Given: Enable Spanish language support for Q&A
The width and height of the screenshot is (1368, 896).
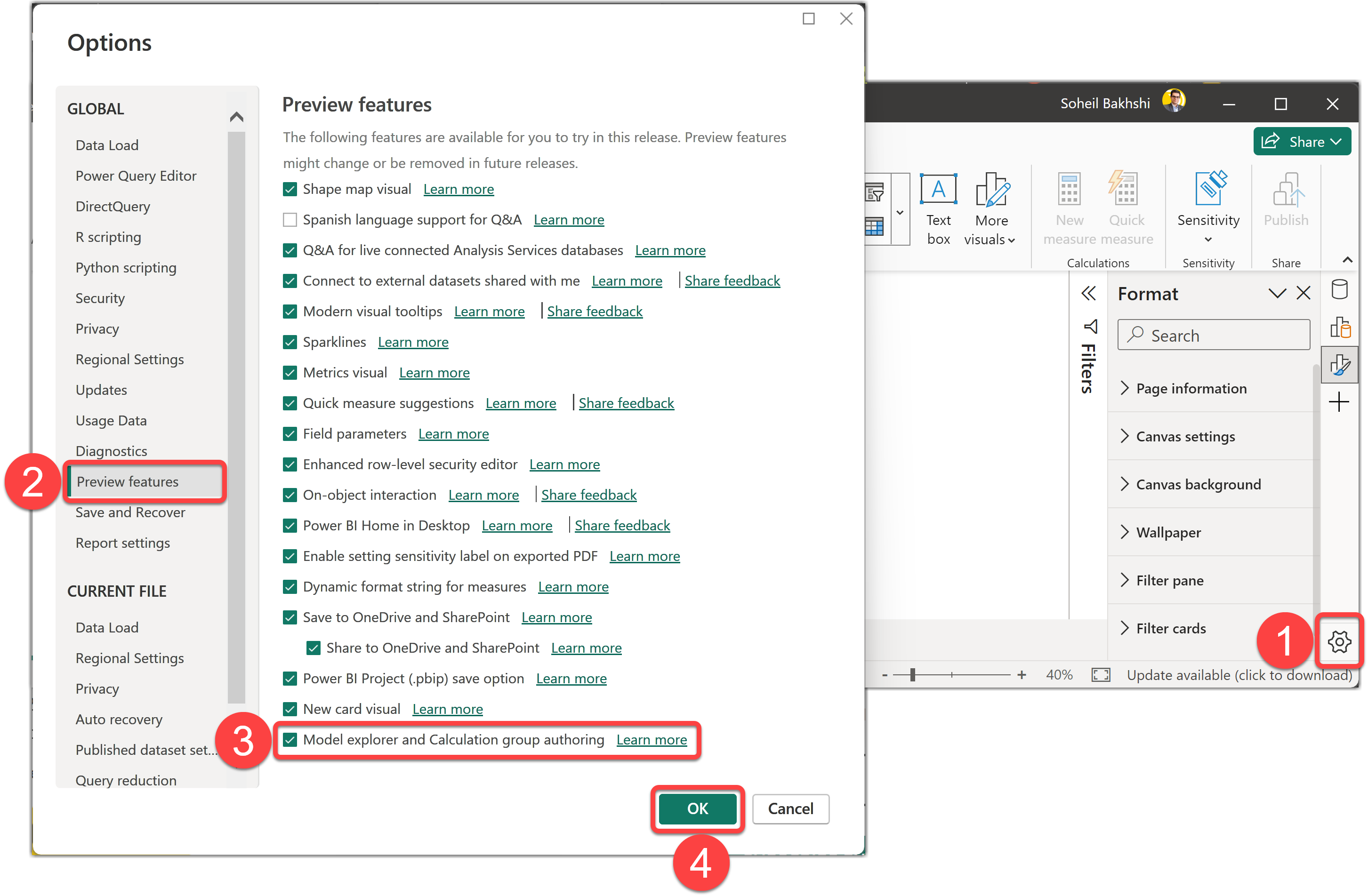Looking at the screenshot, I should tap(290, 220).
